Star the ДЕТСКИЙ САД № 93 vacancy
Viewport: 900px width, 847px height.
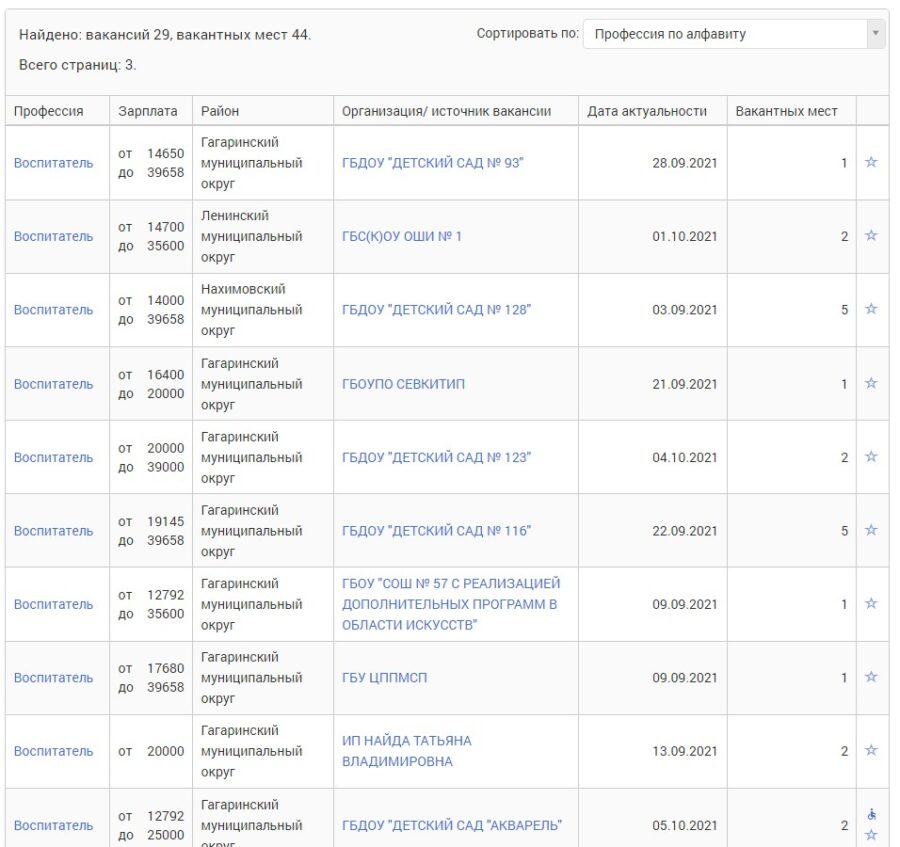(x=870, y=162)
